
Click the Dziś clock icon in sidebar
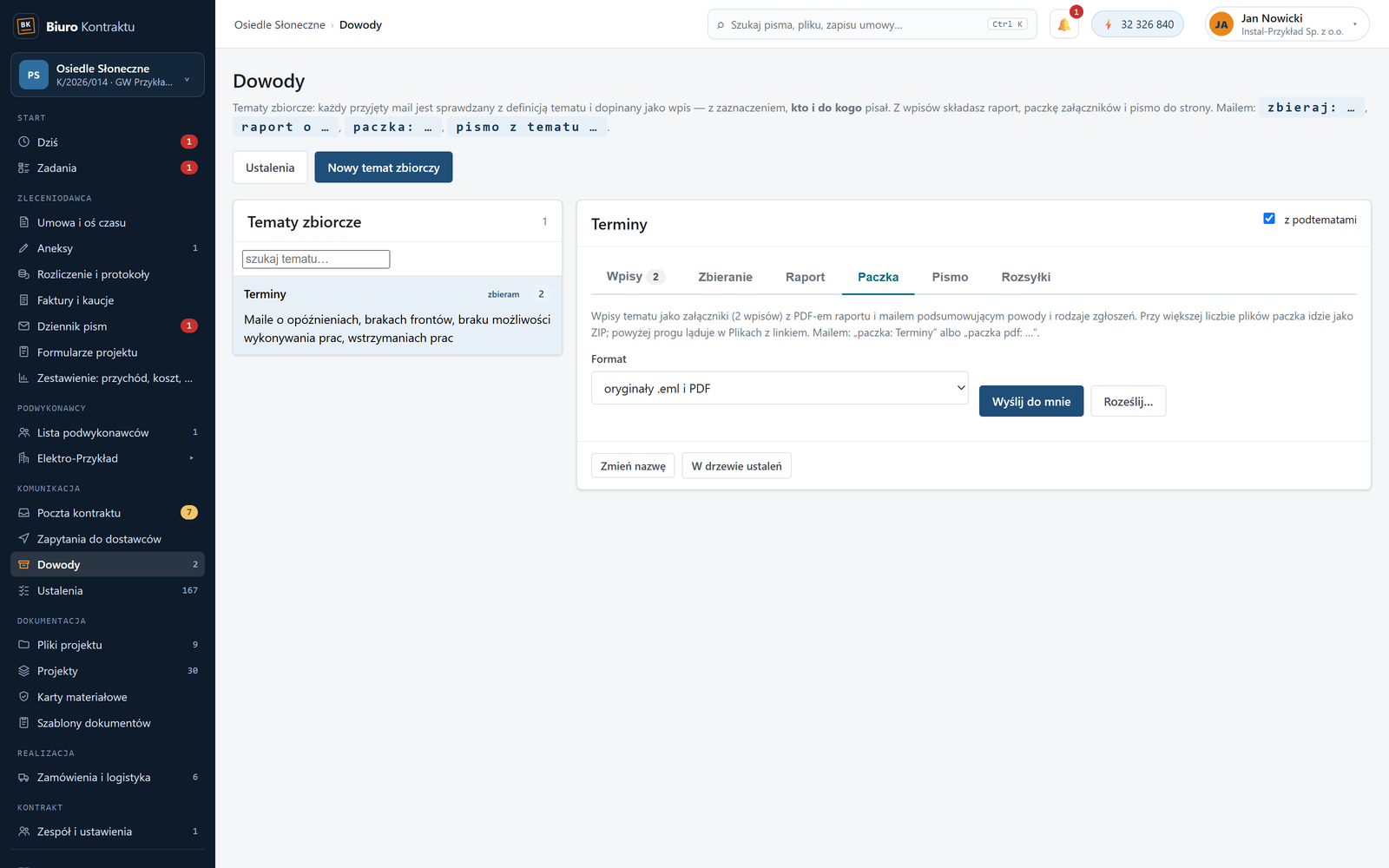[24, 142]
